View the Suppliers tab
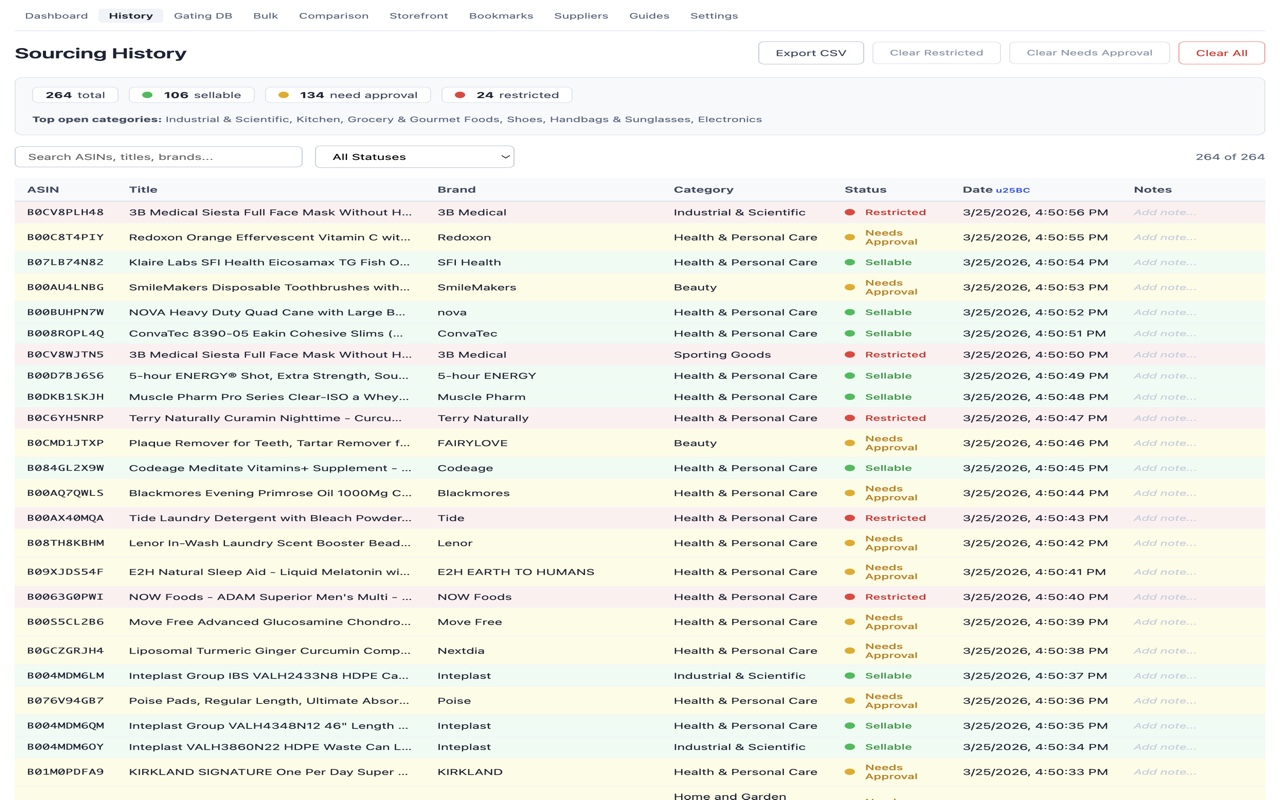Screen dimensions: 1280x800 pyautogui.click(x=581, y=16)
